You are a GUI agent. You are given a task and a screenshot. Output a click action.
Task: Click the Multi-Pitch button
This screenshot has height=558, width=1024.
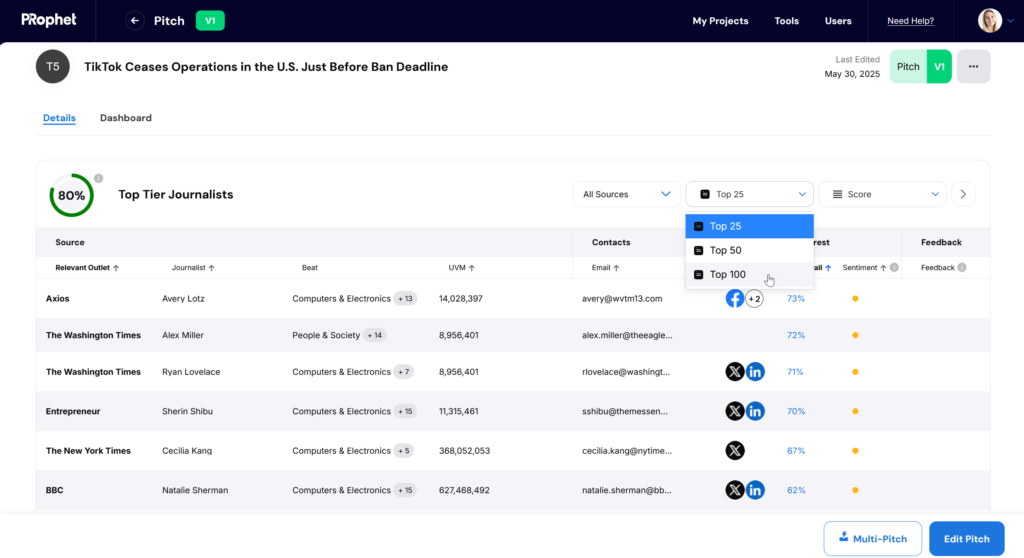872,539
